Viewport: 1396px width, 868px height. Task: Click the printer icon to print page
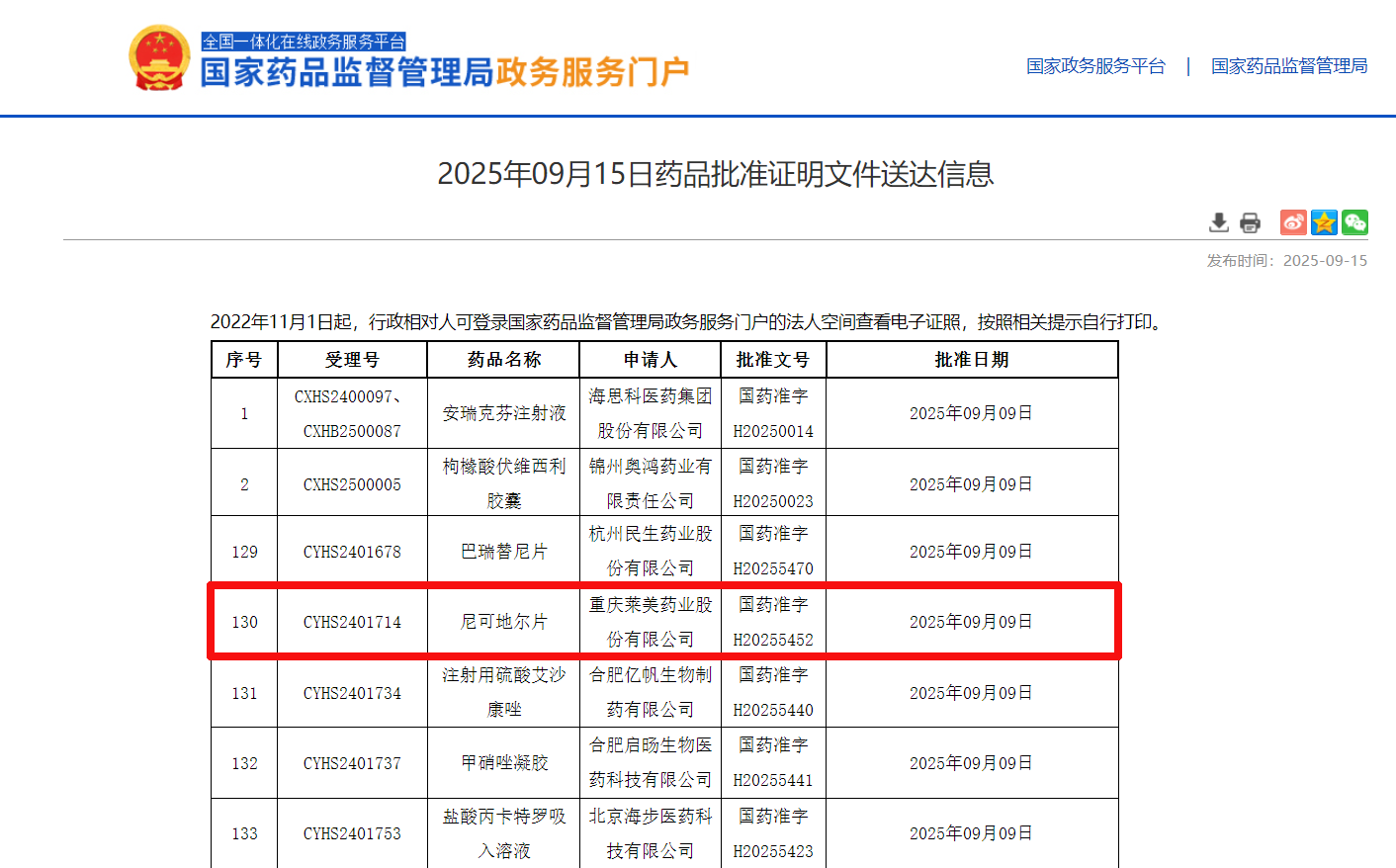point(1251,222)
